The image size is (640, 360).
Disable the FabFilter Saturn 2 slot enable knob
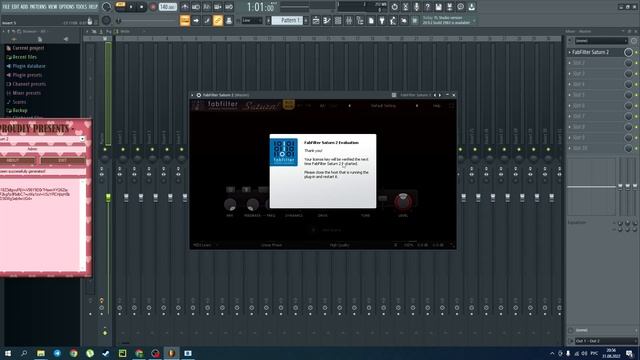(x=628, y=52)
